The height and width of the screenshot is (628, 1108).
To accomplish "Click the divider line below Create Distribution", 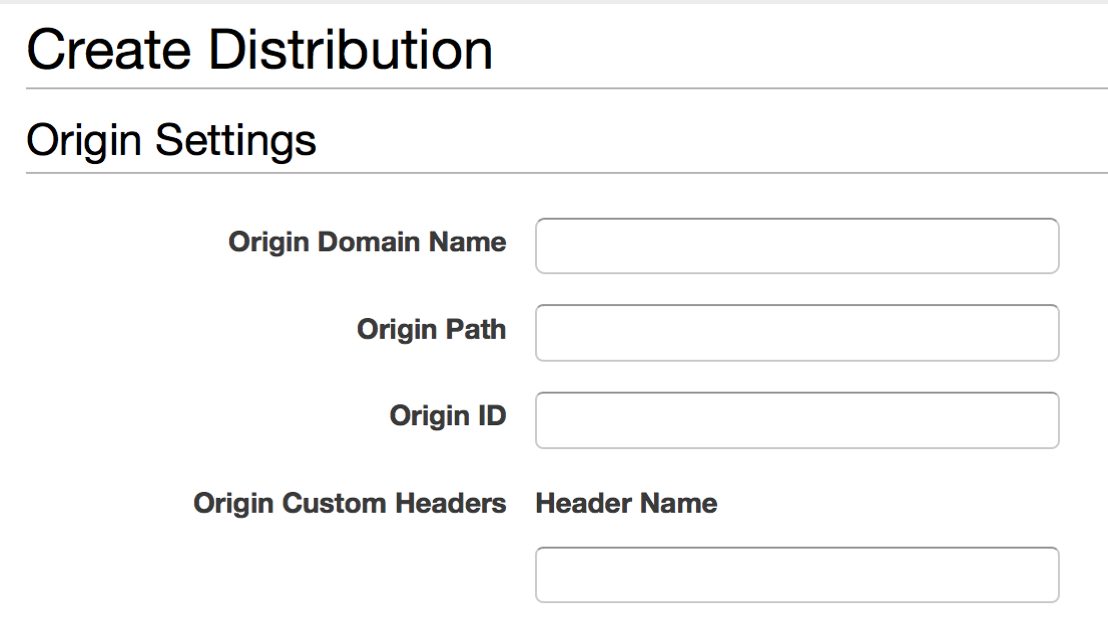I will coord(567,88).
